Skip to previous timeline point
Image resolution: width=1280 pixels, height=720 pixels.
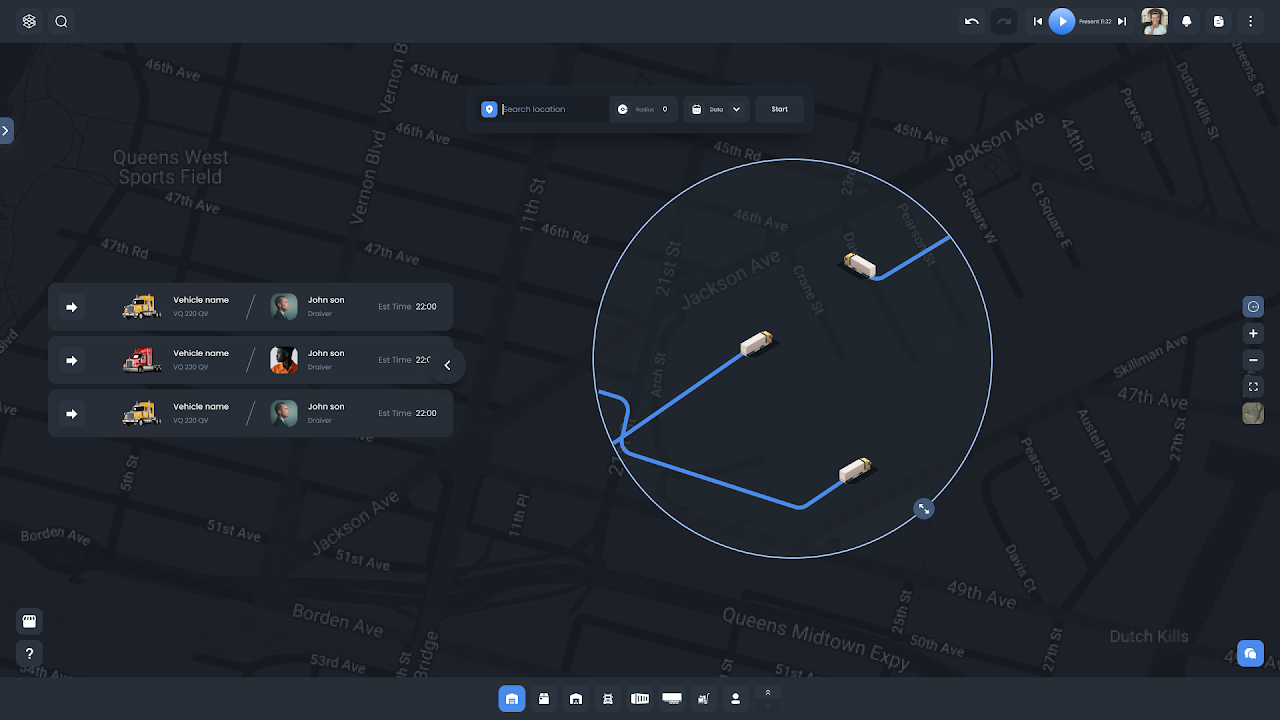click(1038, 21)
